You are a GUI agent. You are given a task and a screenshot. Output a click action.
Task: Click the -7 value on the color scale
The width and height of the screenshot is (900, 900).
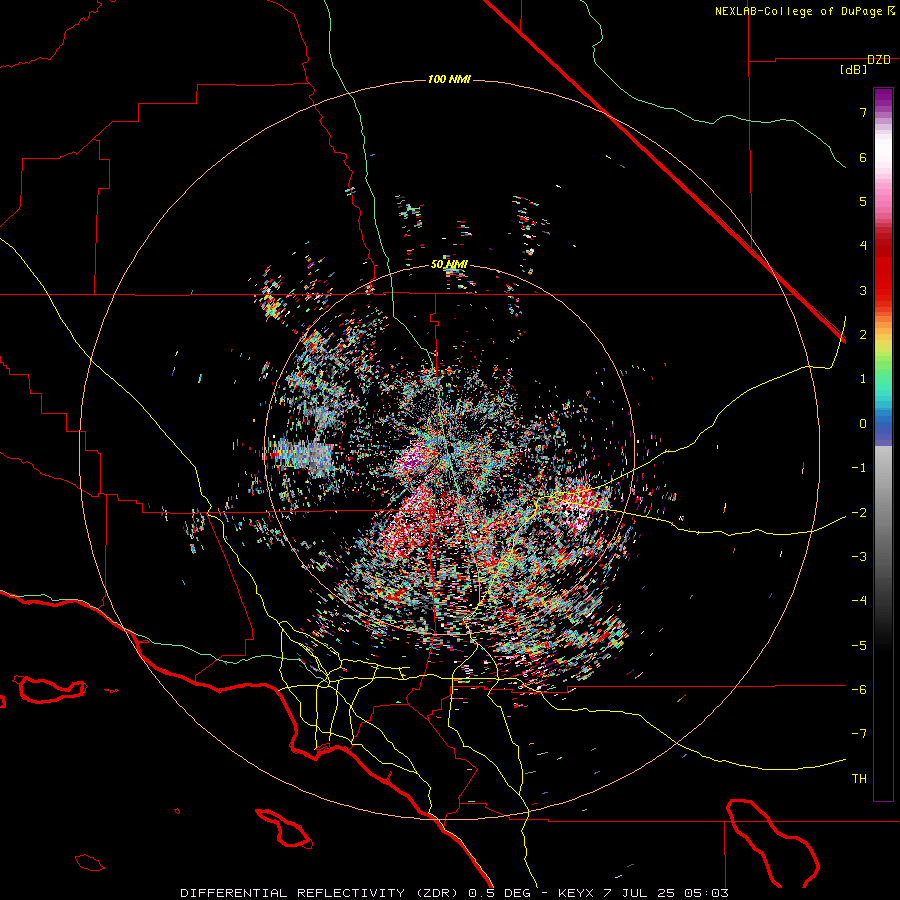859,734
